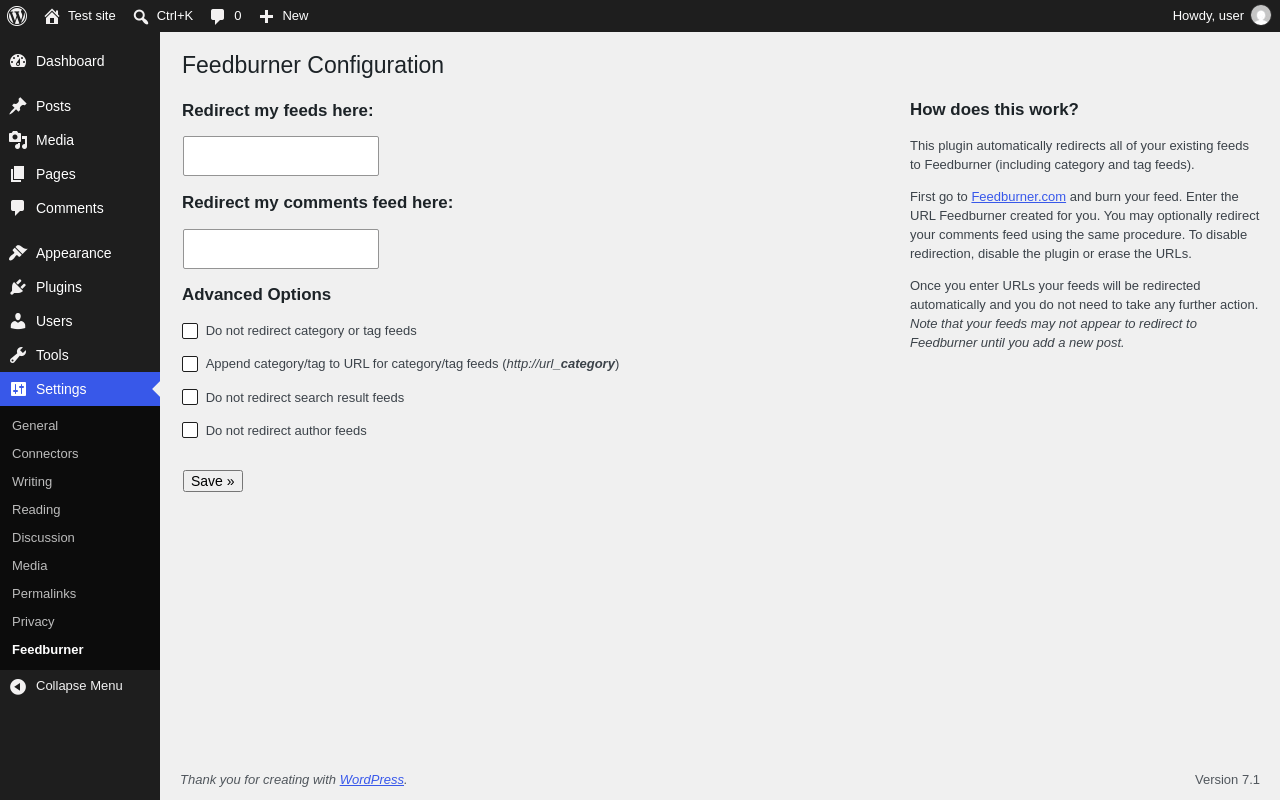Viewport: 1280px width, 800px height.
Task: Click the Save » button
Action: click(213, 481)
